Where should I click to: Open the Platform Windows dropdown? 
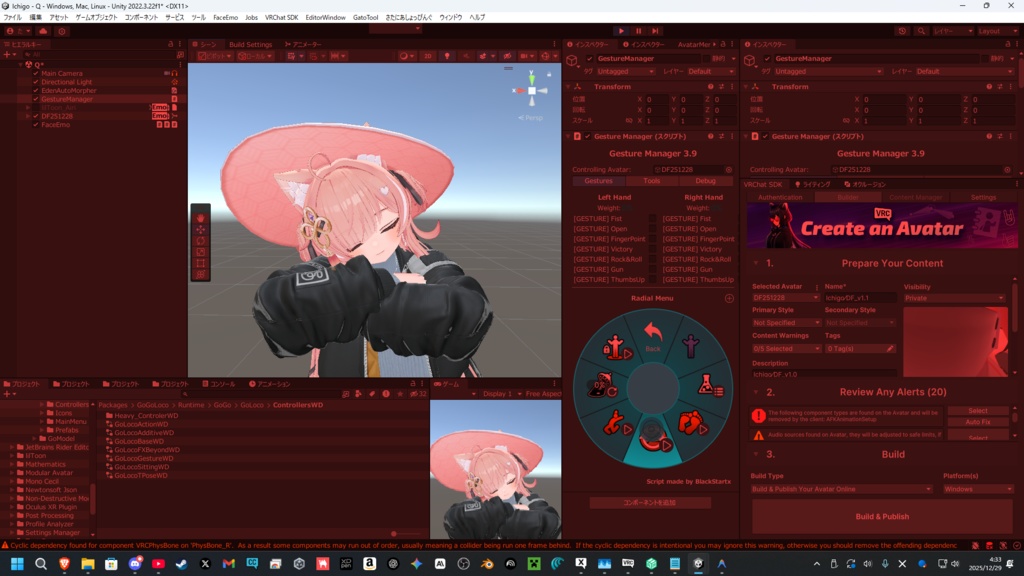pyautogui.click(x=978, y=489)
